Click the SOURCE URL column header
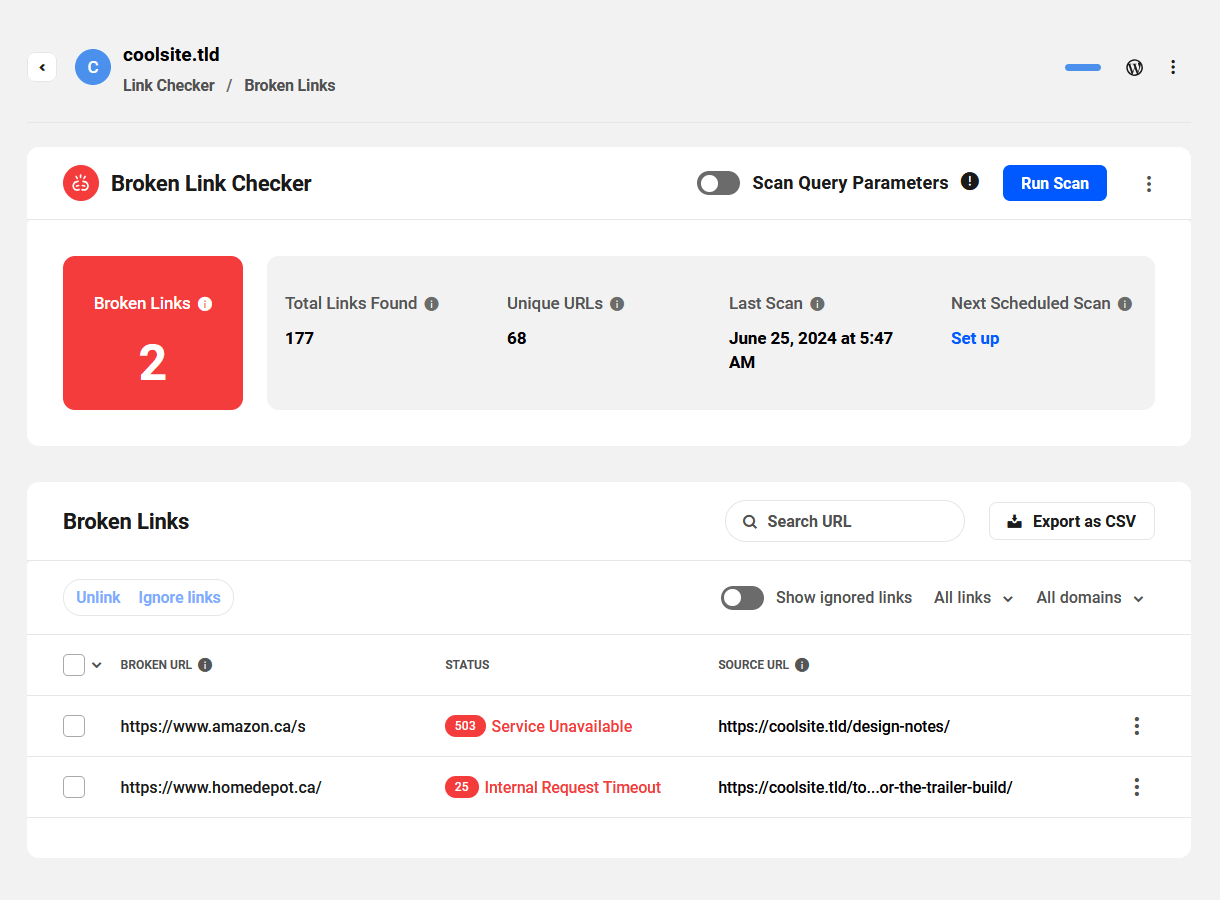The height and width of the screenshot is (900, 1220). pyautogui.click(x=753, y=665)
